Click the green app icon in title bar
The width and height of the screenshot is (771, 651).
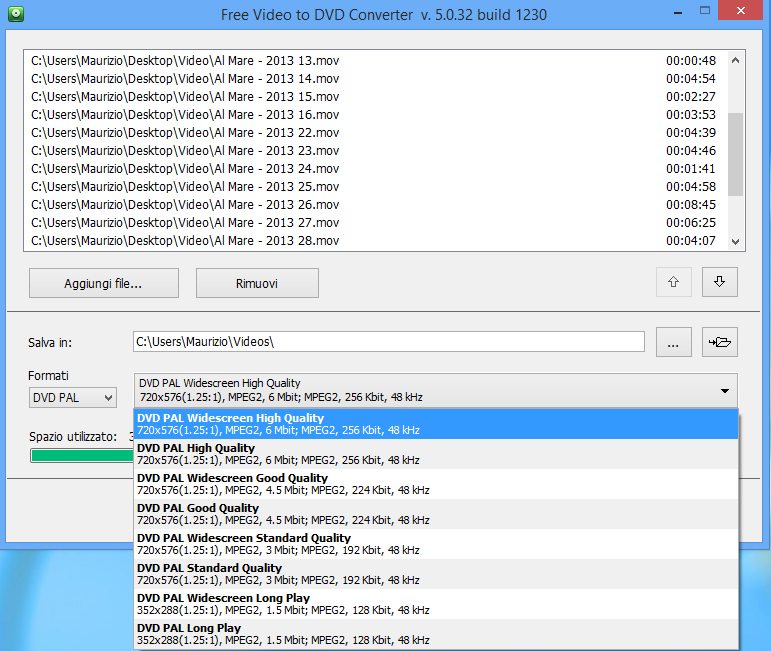[13, 16]
